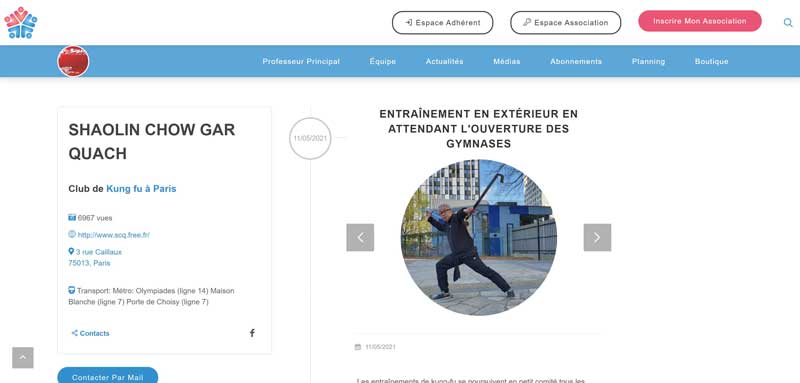Click the 11/05/2021 timeline circle
800x383 pixels.
310,139
